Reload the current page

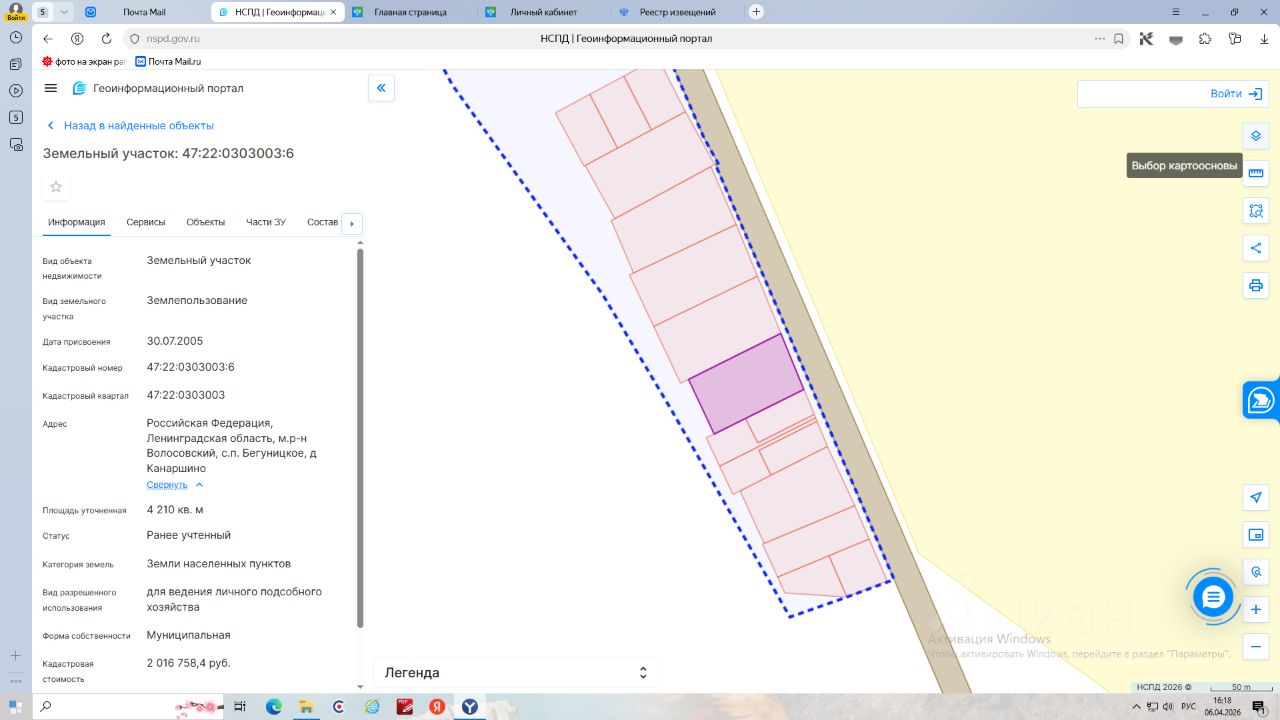[x=106, y=39]
